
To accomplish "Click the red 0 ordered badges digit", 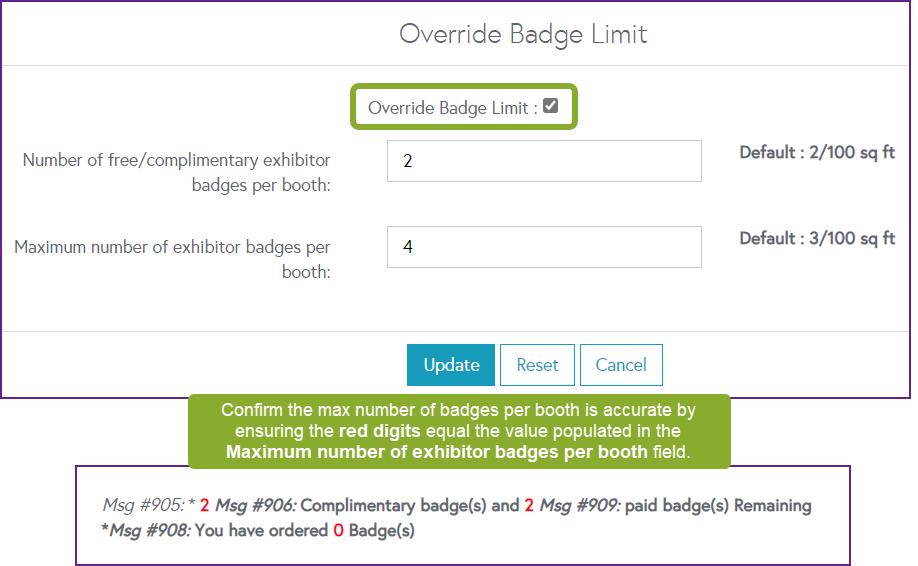I will pyautogui.click(x=338, y=531).
